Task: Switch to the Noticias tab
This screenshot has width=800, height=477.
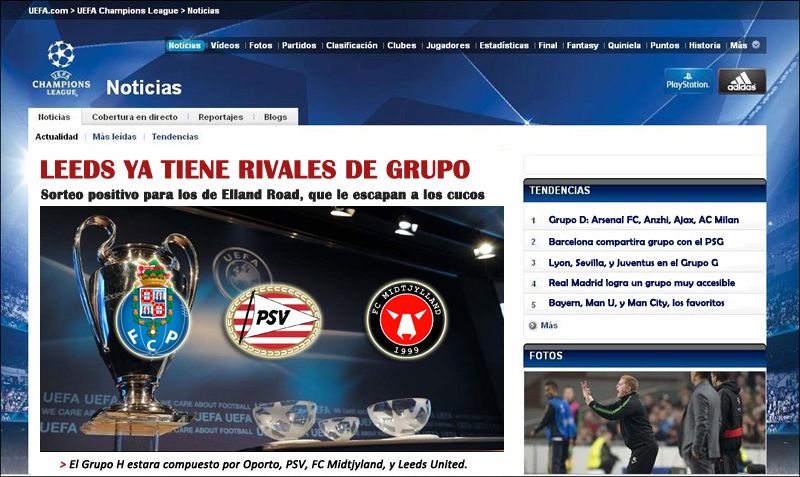Action: (54, 117)
